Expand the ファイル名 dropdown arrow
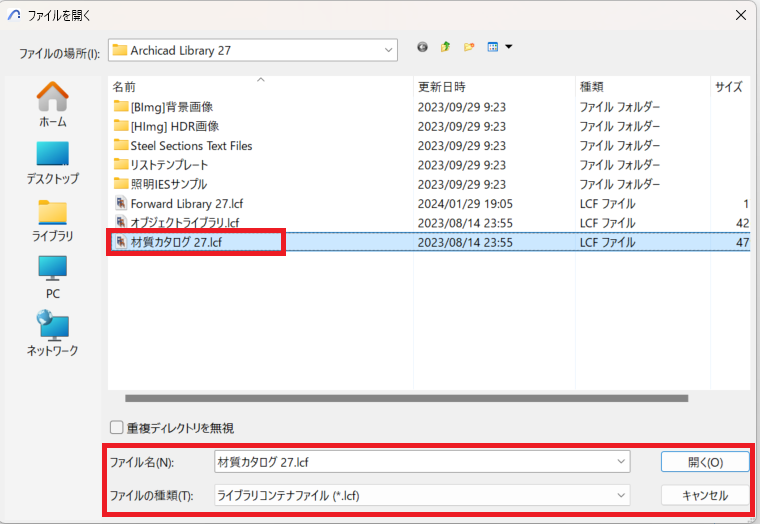760x524 pixels. 621,461
